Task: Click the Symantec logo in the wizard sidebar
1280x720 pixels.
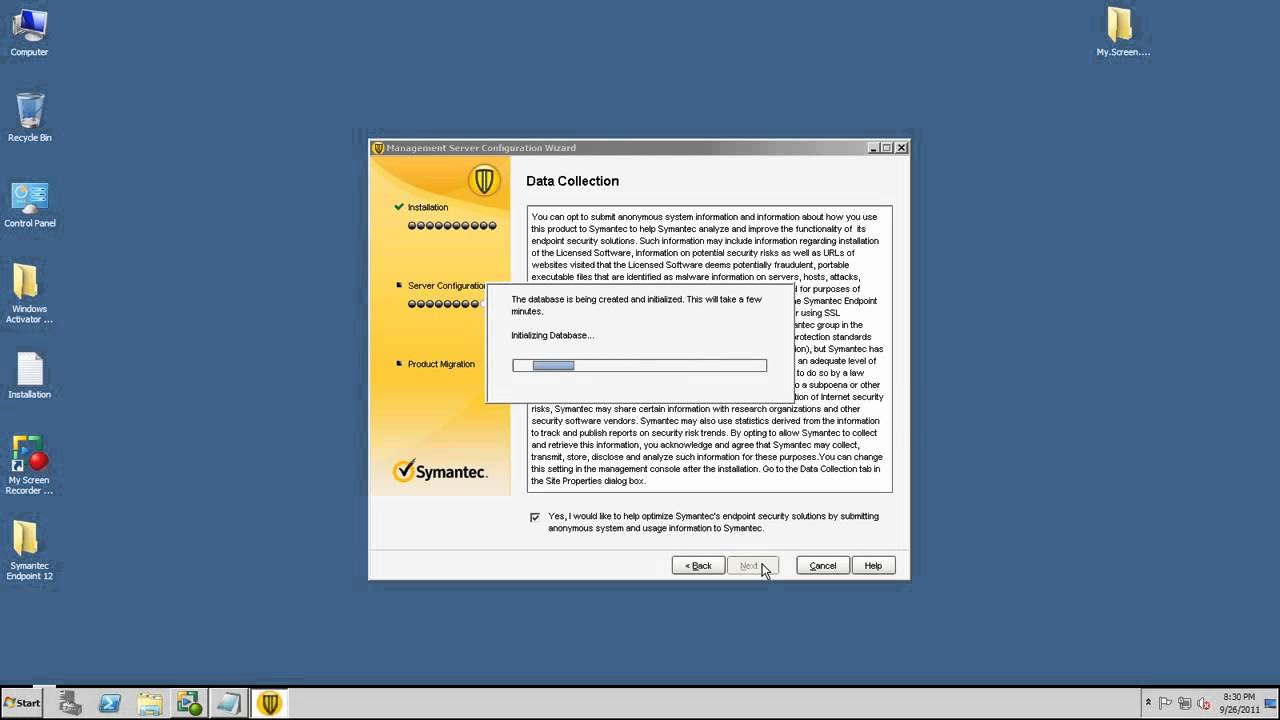Action: tap(440, 471)
